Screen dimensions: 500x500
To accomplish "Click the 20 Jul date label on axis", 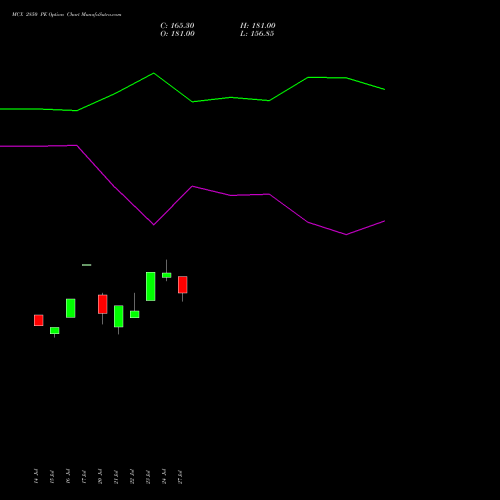I will point(100,476).
